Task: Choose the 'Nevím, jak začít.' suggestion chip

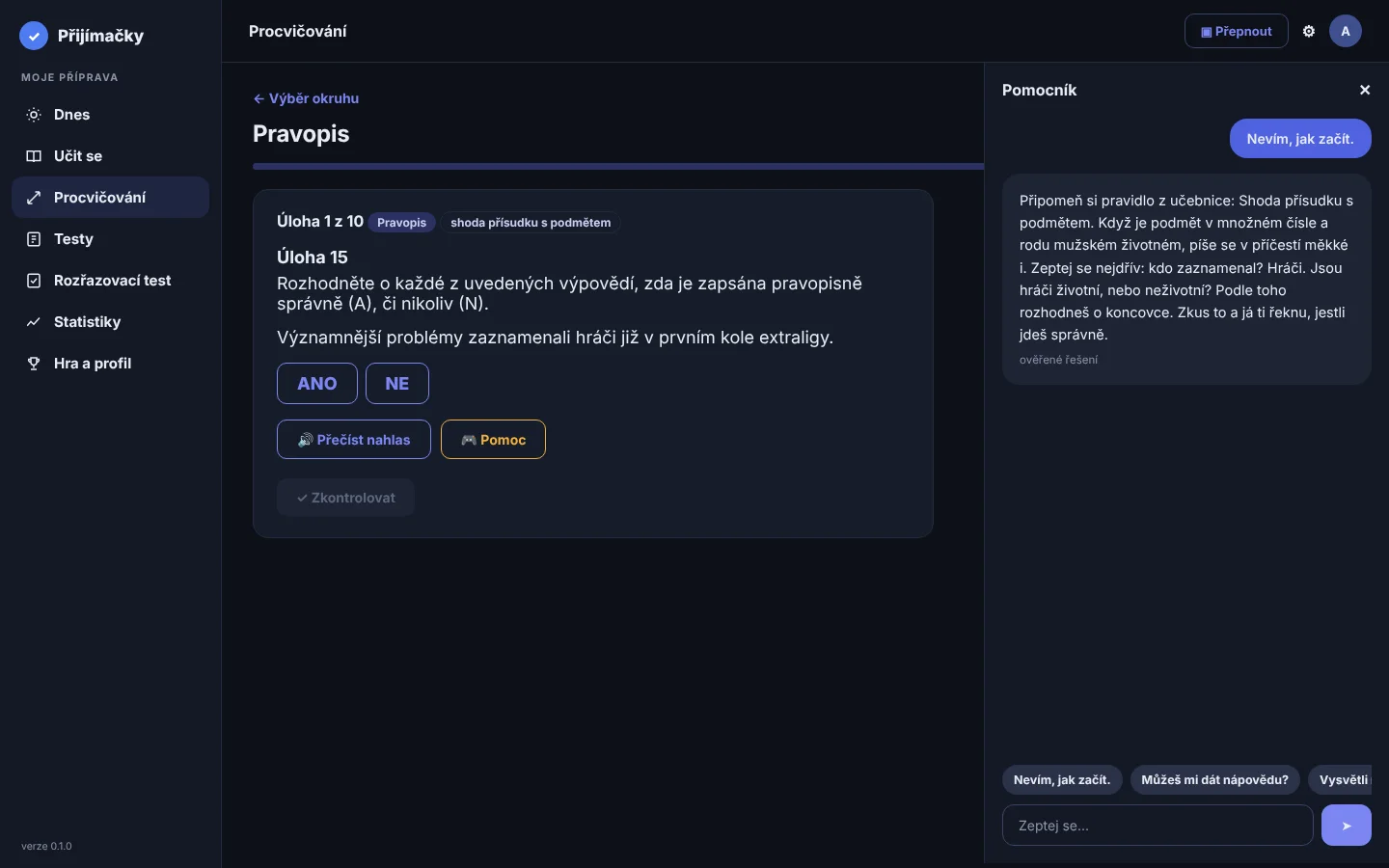Action: pos(1062,780)
